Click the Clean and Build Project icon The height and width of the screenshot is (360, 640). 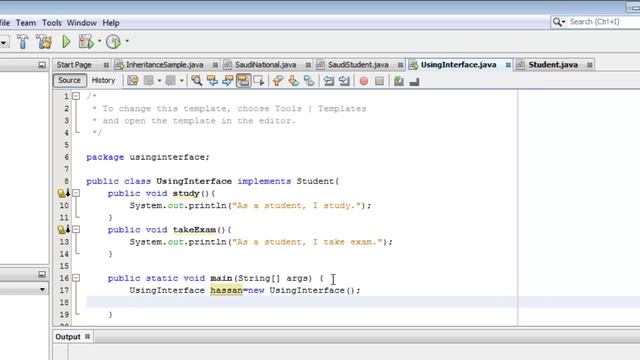pyautogui.click(x=44, y=42)
